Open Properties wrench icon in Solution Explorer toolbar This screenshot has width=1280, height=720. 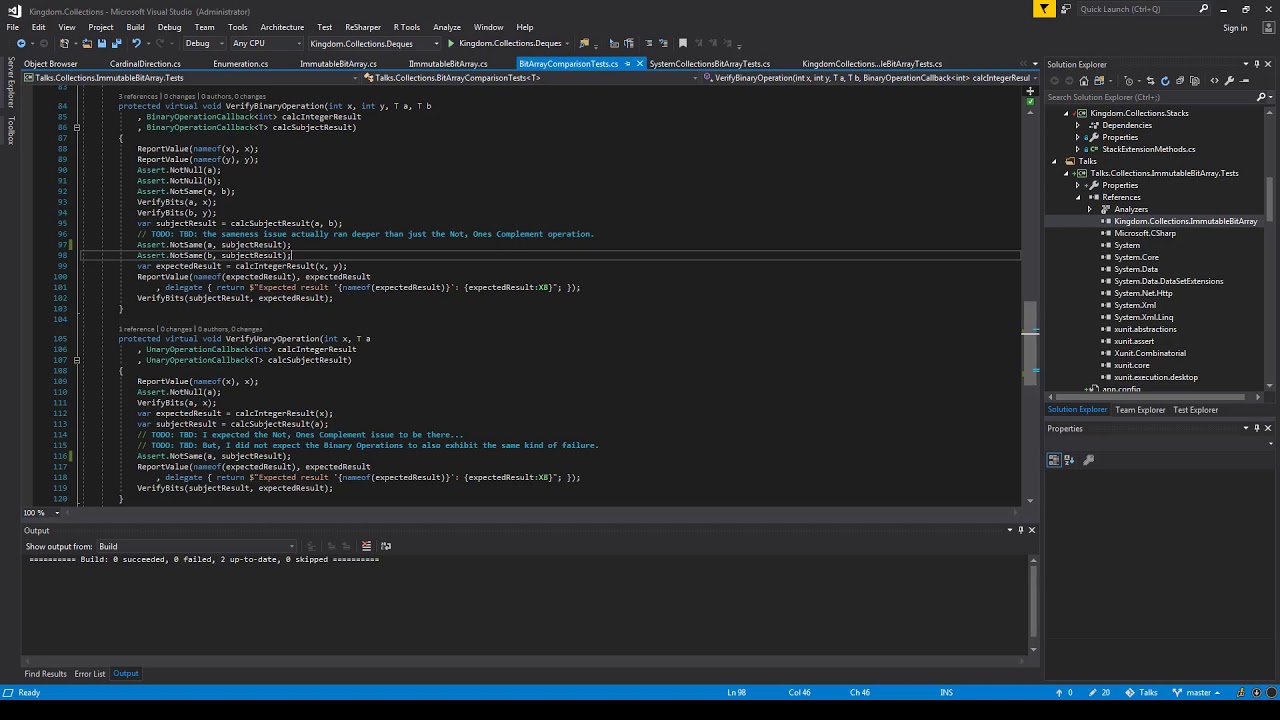click(1228, 81)
